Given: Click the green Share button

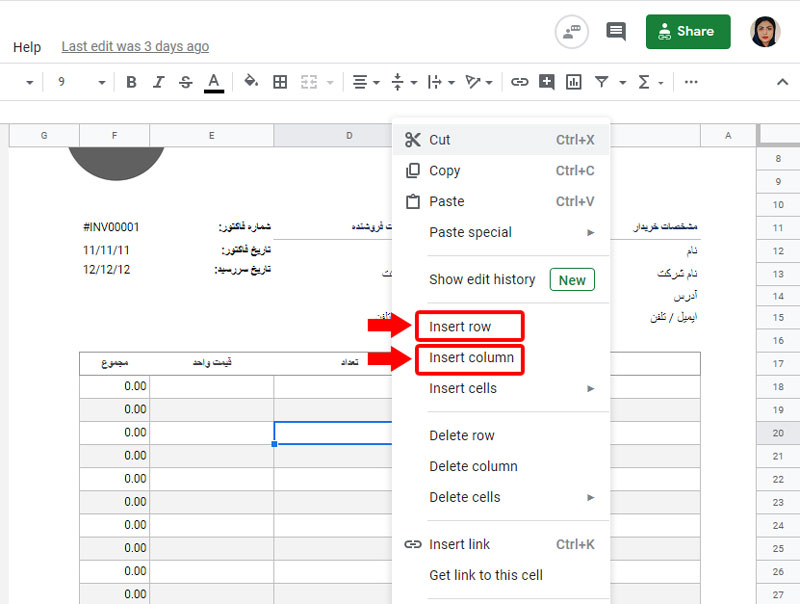Looking at the screenshot, I should pyautogui.click(x=688, y=32).
